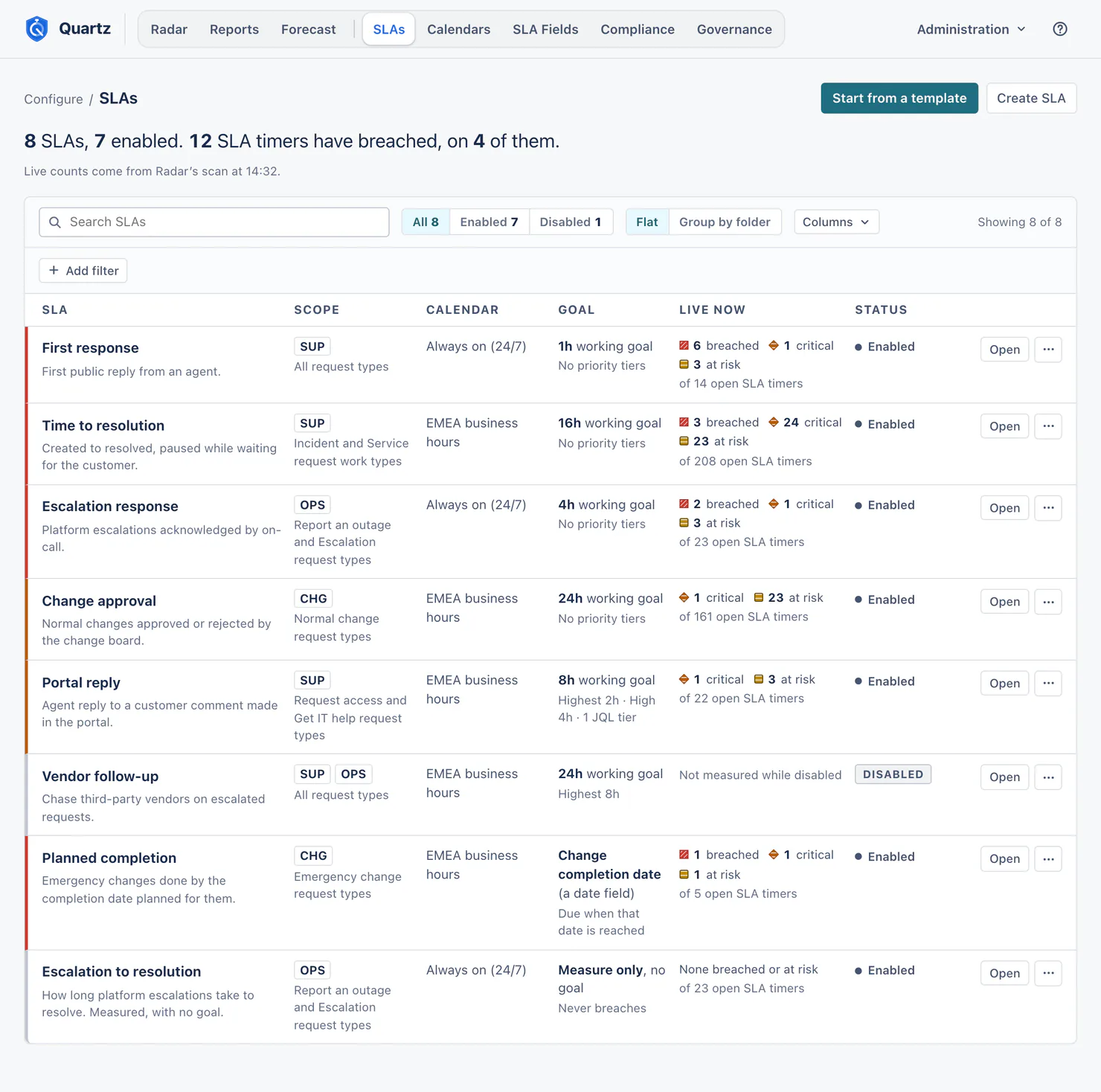Click the DISABLED status badge
The width and height of the screenshot is (1101, 1092).
893,774
